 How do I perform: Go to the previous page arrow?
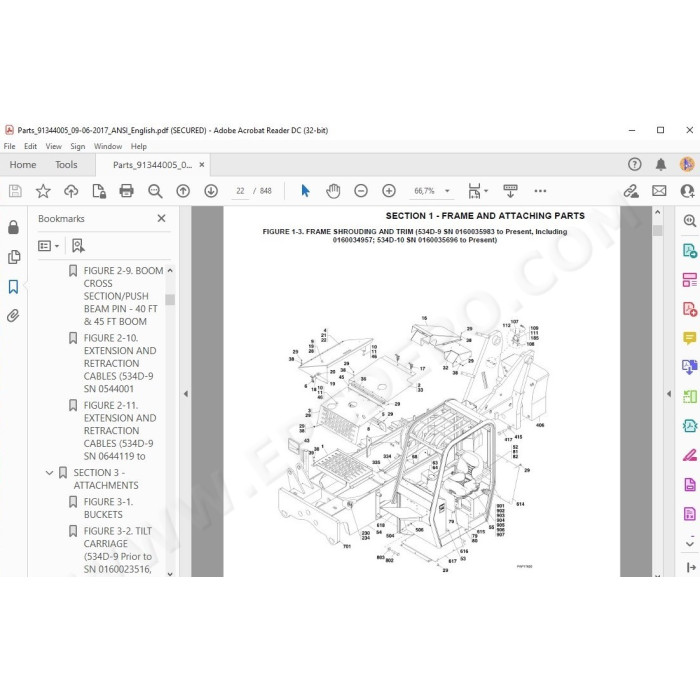click(x=183, y=191)
